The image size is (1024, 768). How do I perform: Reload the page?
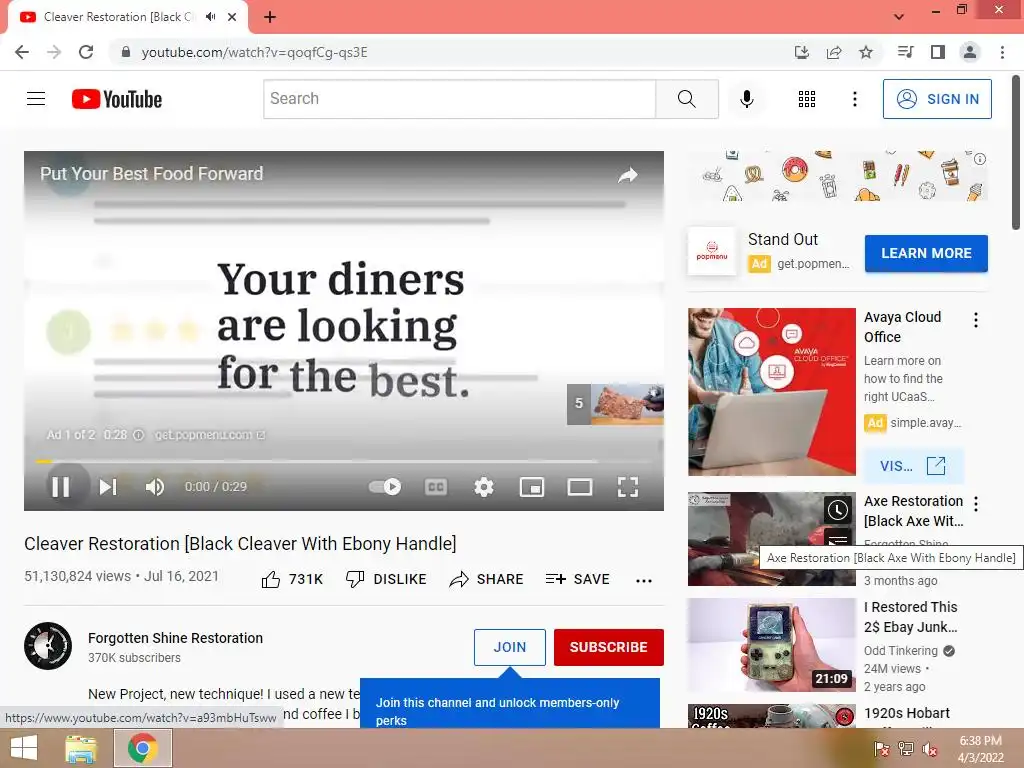tap(86, 52)
